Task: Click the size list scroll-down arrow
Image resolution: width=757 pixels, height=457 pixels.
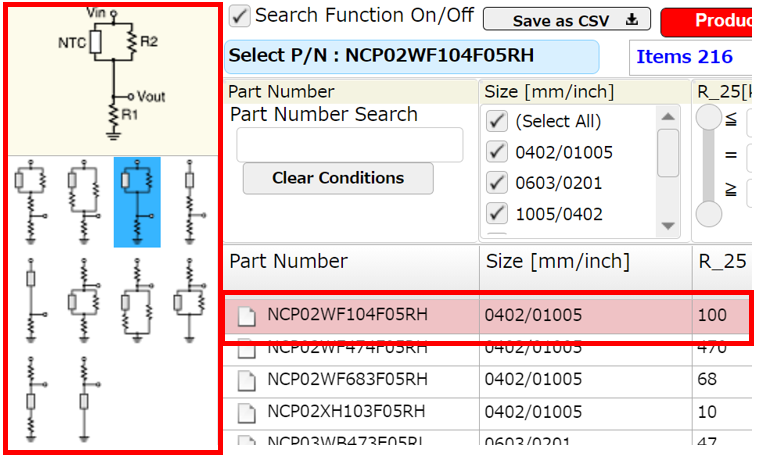Action: (x=668, y=226)
